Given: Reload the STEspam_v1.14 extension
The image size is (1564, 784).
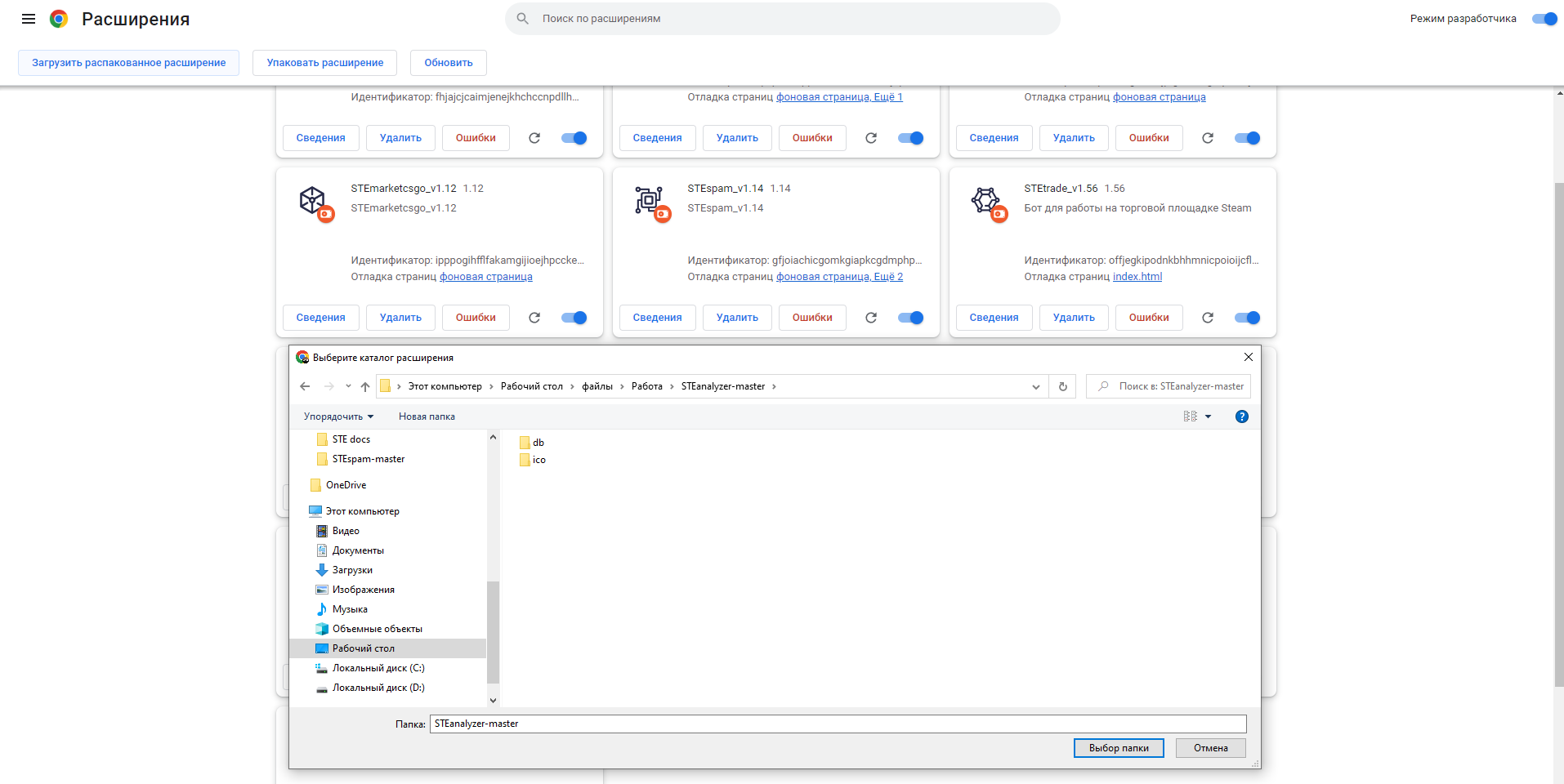Looking at the screenshot, I should (x=871, y=318).
